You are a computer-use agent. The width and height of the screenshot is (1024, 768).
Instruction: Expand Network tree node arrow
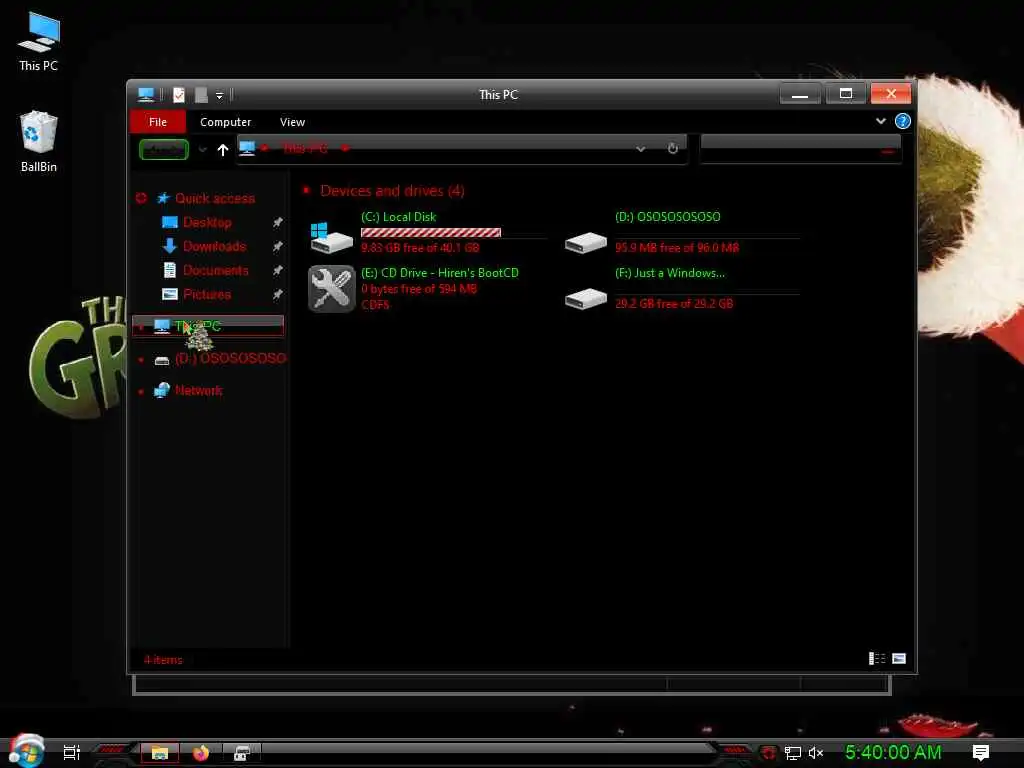click(x=141, y=391)
